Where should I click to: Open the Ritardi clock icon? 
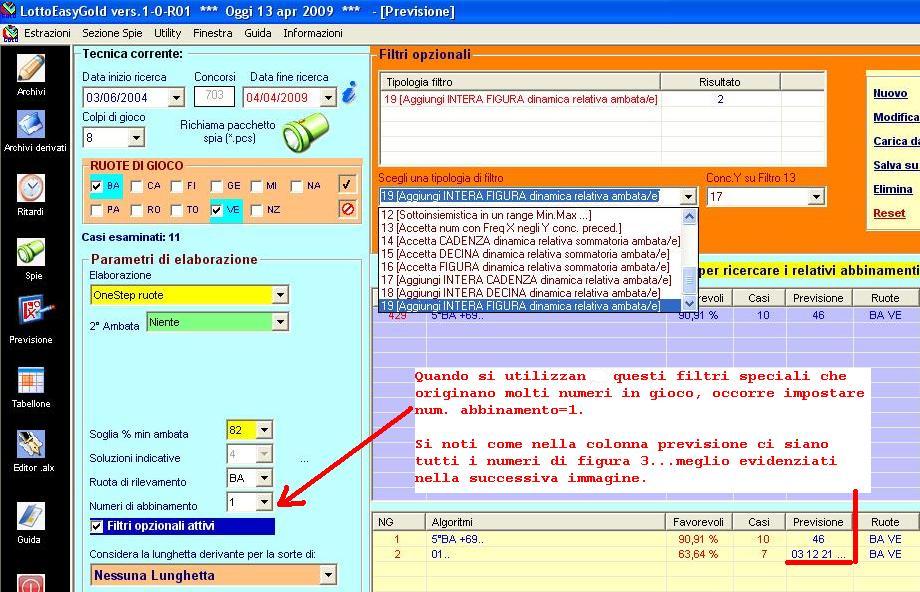pyautogui.click(x=31, y=188)
